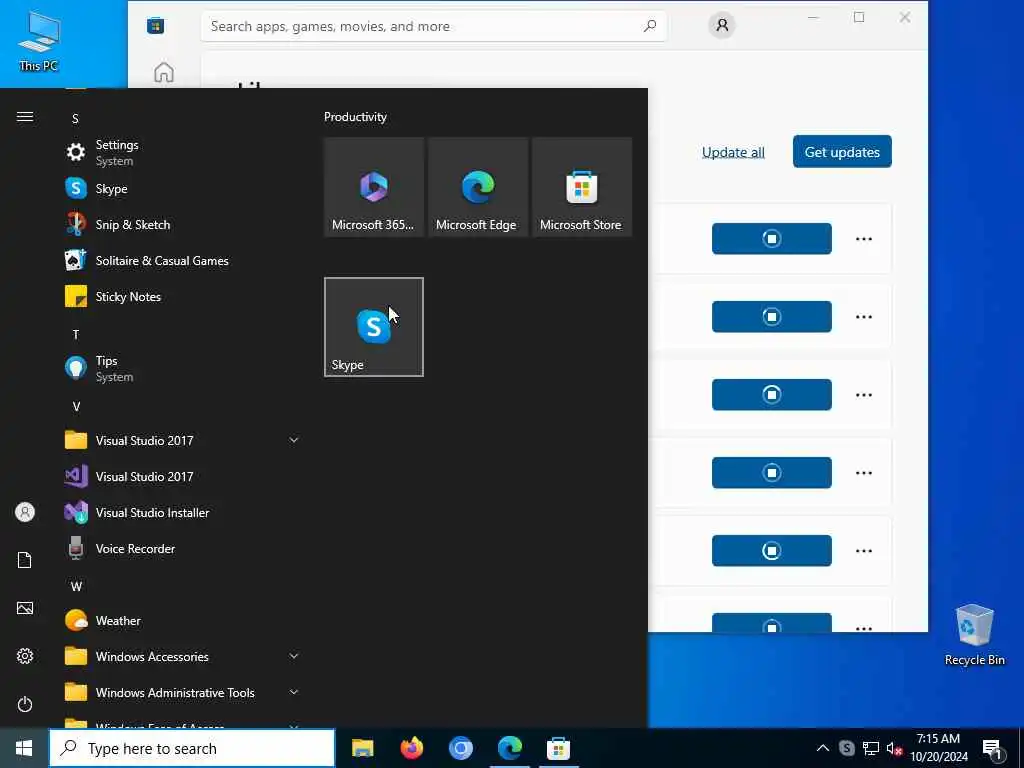1024x768 pixels.
Task: Open Skype icon in system tray
Action: pyautogui.click(x=846, y=748)
